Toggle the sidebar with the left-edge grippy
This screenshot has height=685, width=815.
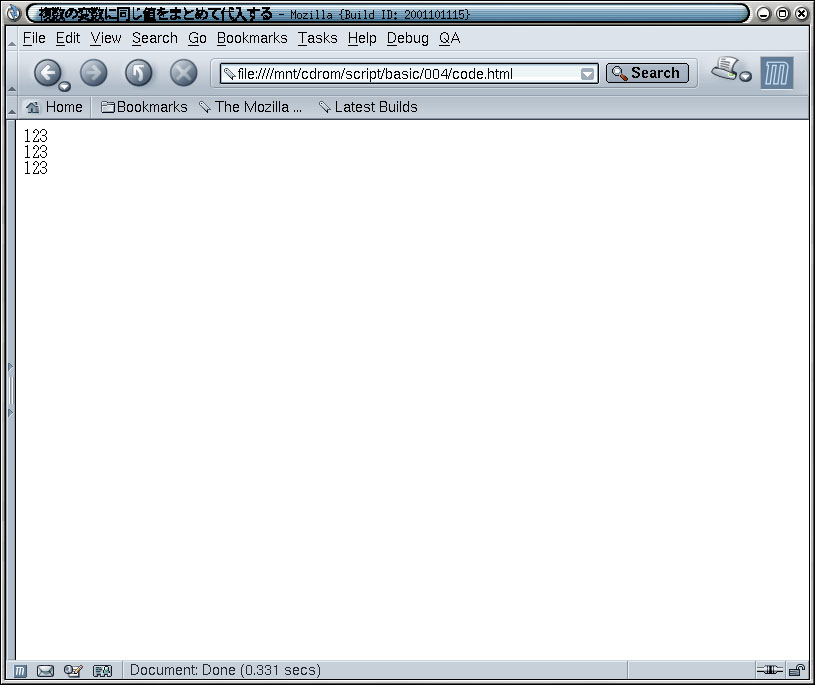pos(10,390)
